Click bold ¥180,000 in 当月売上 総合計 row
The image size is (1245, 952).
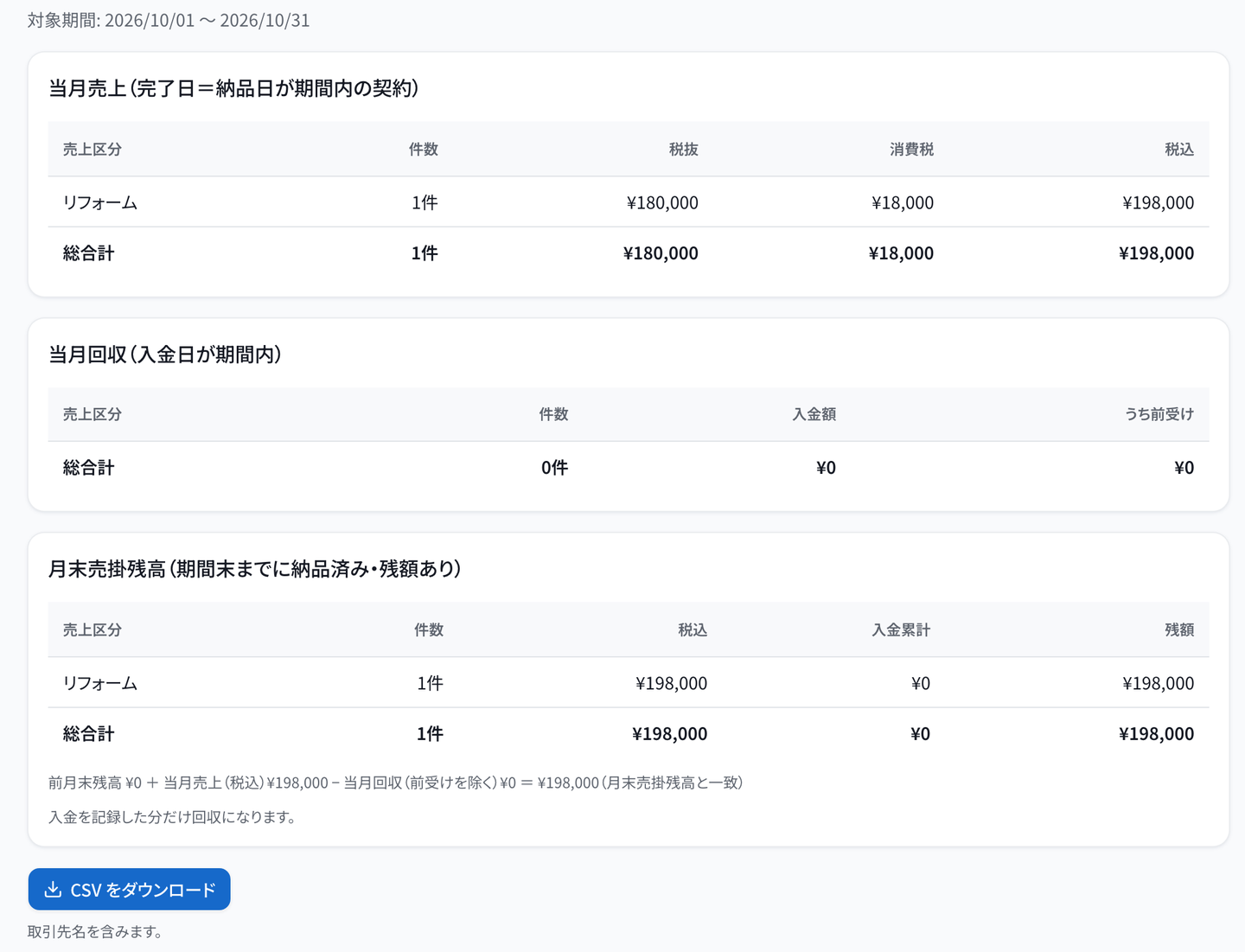pyautogui.click(x=661, y=252)
